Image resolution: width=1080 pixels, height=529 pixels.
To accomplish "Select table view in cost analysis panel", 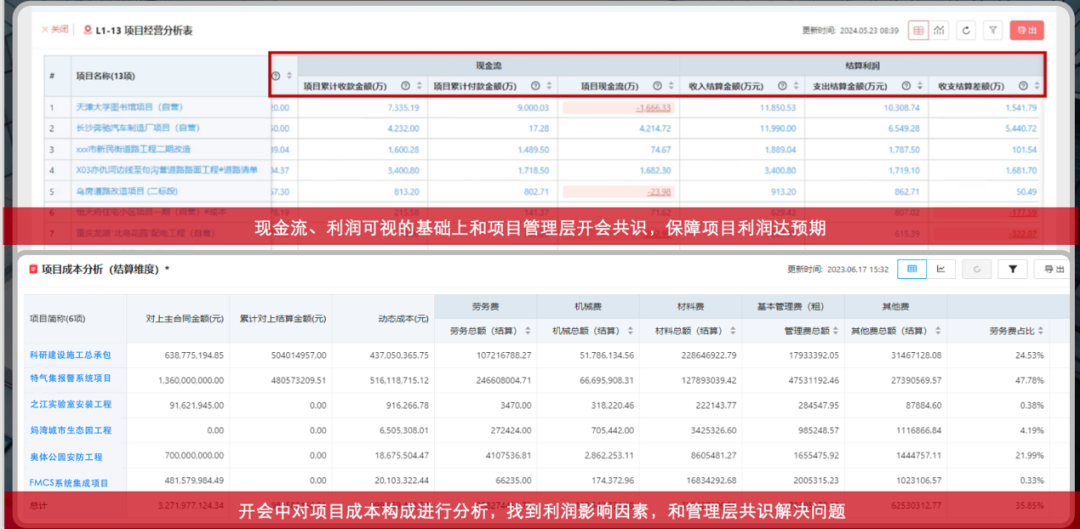I will [x=912, y=269].
